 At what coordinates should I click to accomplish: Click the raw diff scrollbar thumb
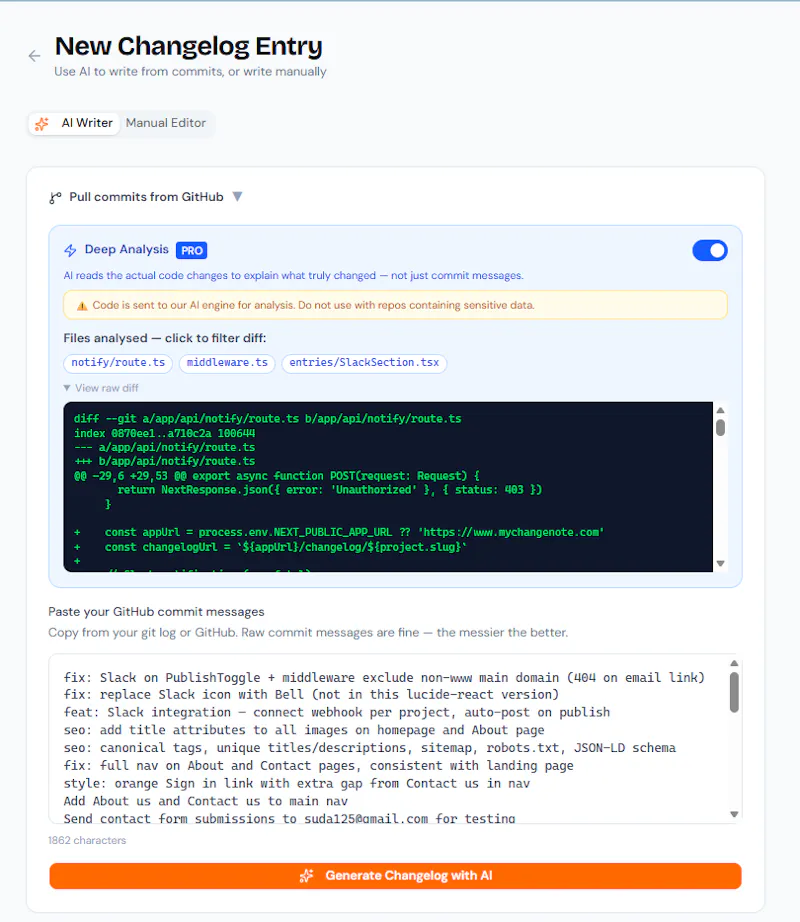click(720, 427)
